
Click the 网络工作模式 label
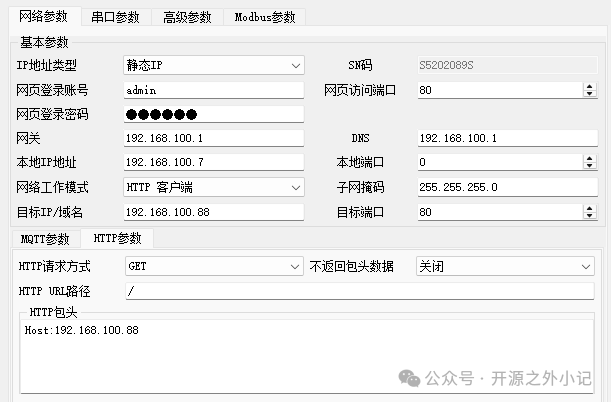click(x=52, y=187)
